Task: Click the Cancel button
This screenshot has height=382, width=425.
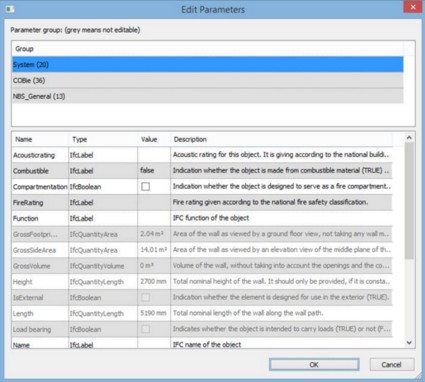Action: point(392,365)
